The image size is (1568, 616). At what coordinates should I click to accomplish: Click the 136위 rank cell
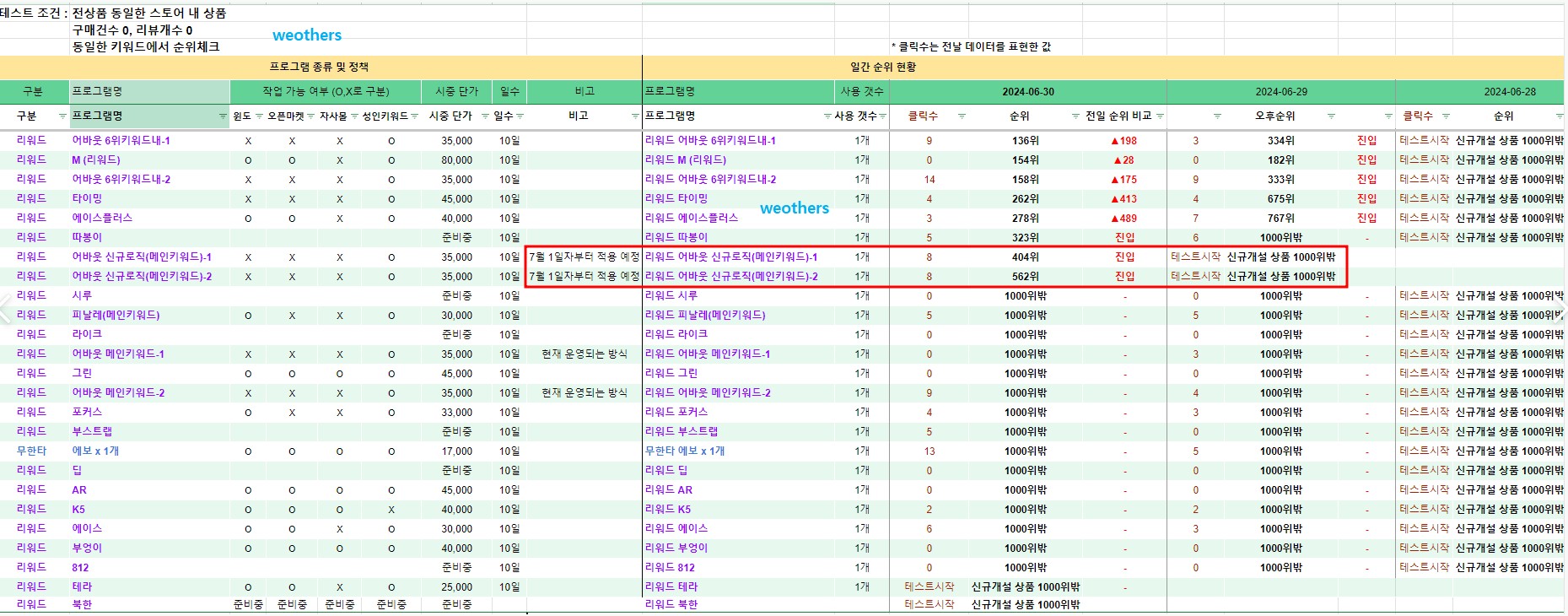tap(1026, 141)
